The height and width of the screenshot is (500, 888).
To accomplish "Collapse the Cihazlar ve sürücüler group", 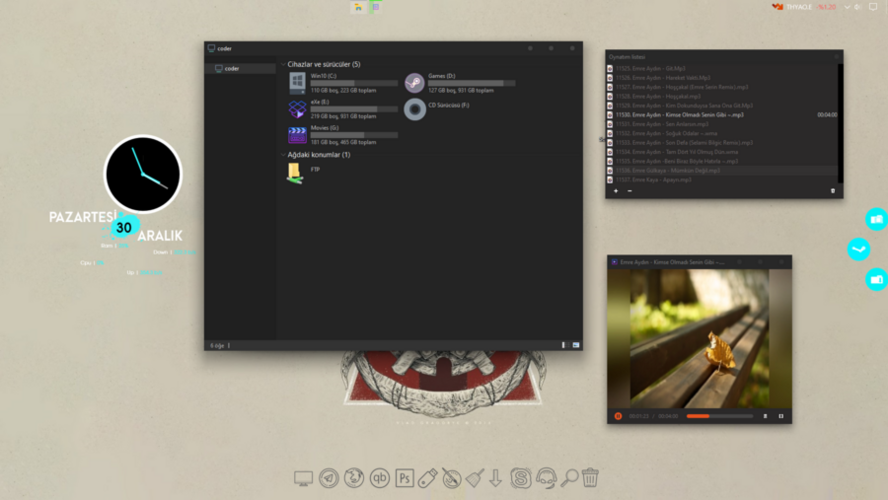I will (283, 64).
